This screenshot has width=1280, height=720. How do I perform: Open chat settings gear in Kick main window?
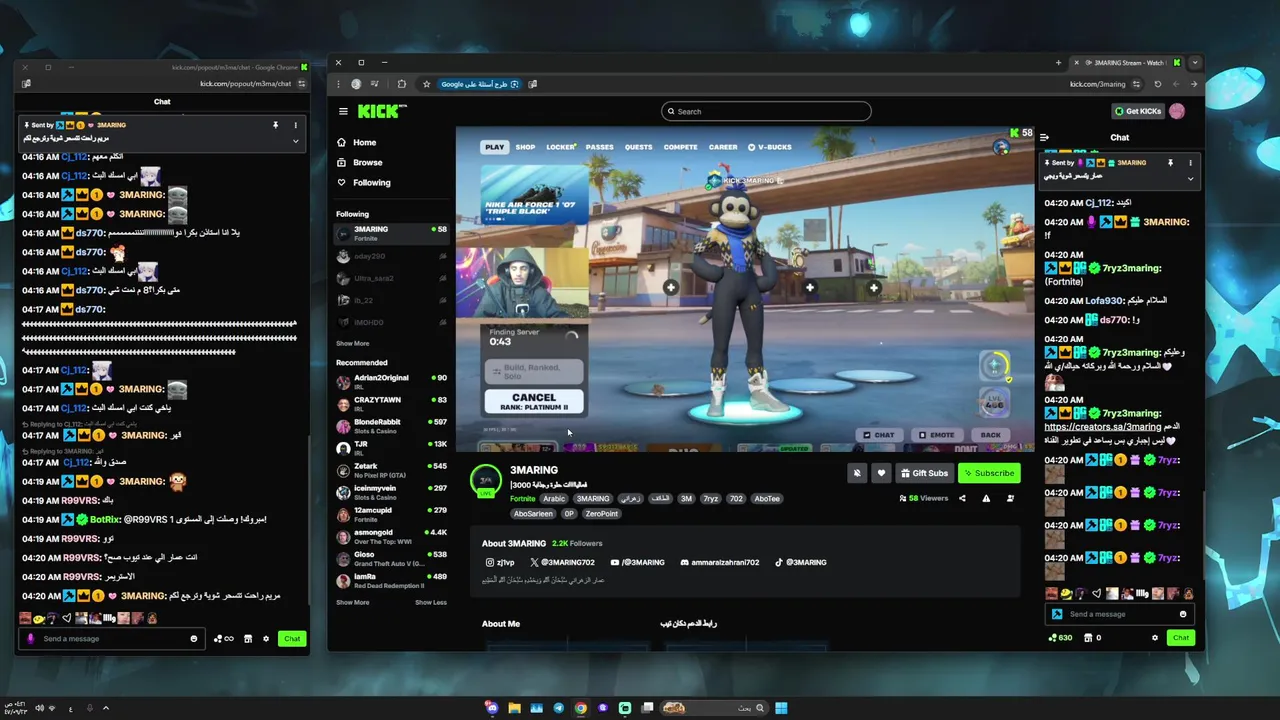pos(1155,637)
